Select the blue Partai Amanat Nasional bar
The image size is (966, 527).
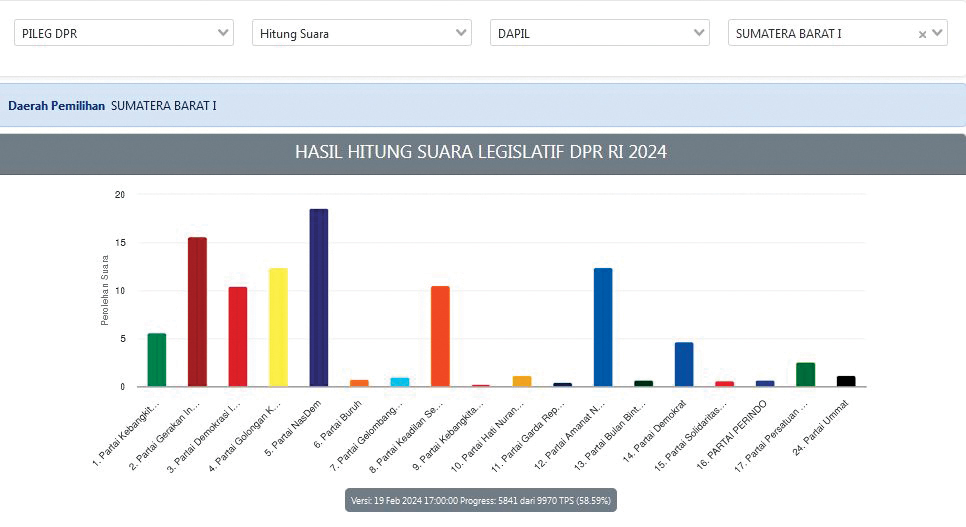point(603,327)
